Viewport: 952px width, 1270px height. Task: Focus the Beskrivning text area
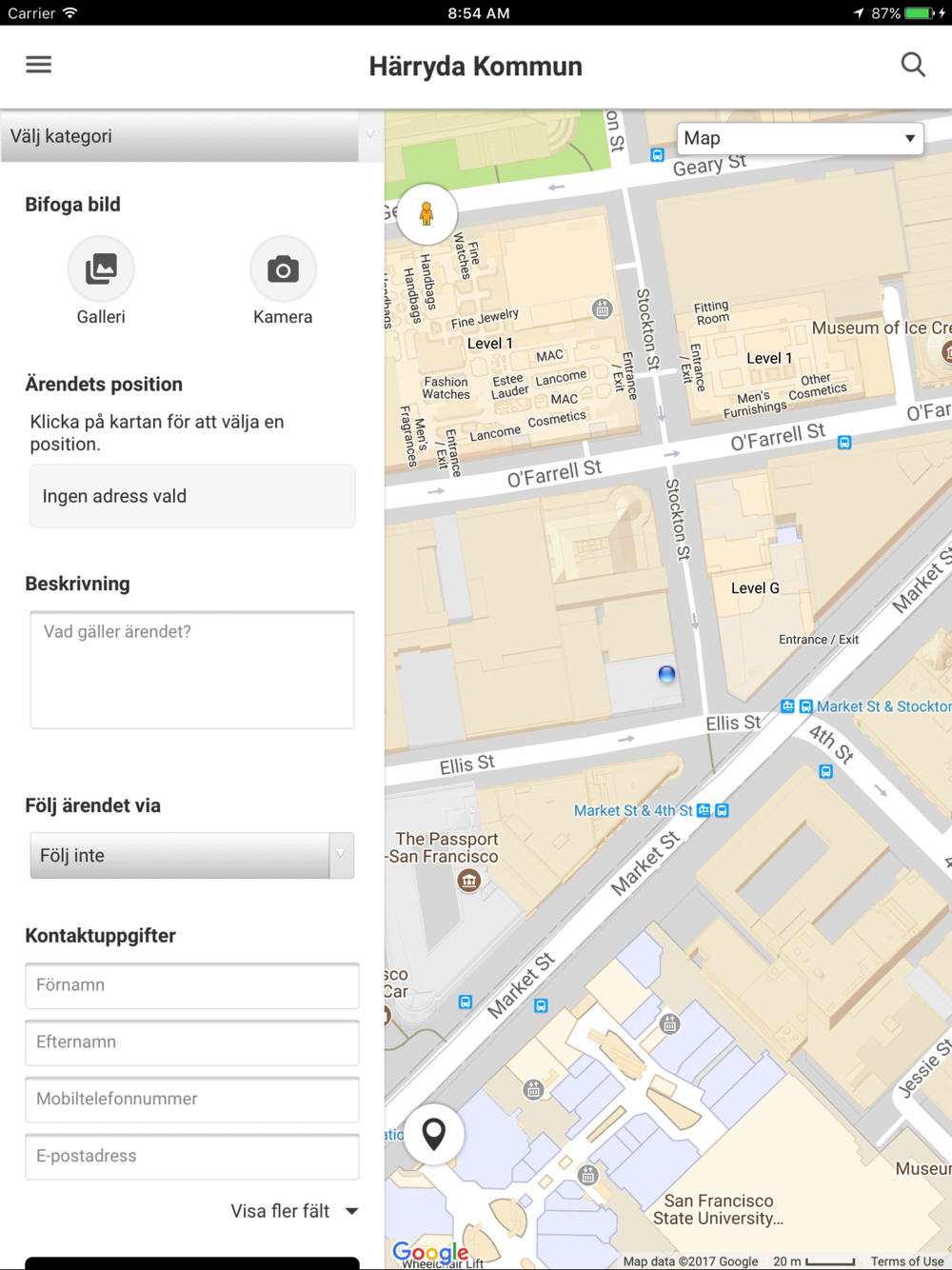(192, 670)
